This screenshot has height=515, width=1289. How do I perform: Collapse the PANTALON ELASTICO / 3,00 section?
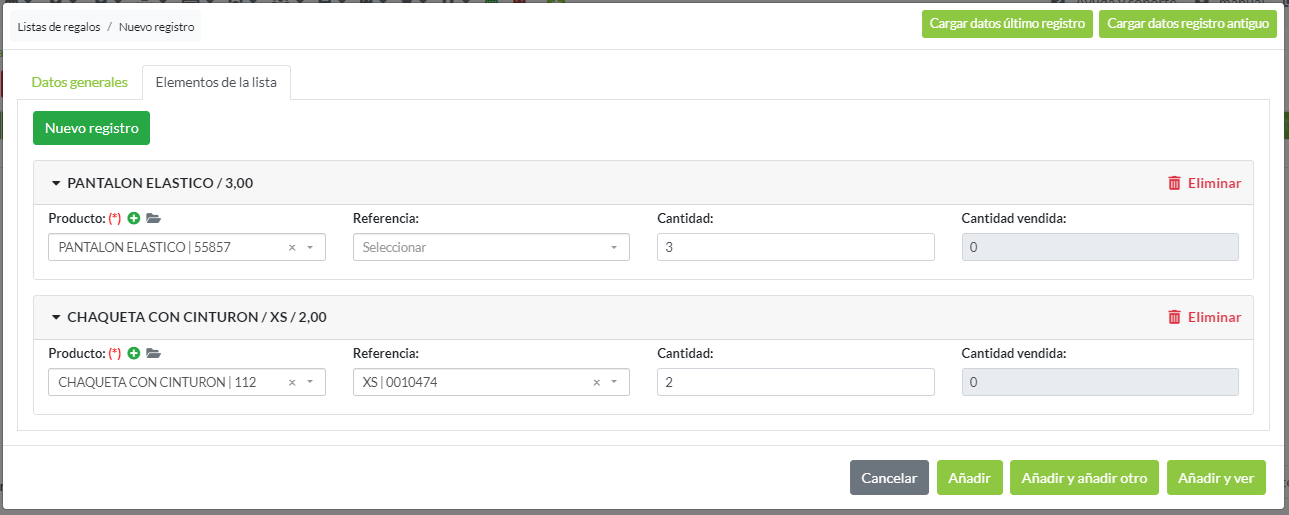(x=55, y=183)
